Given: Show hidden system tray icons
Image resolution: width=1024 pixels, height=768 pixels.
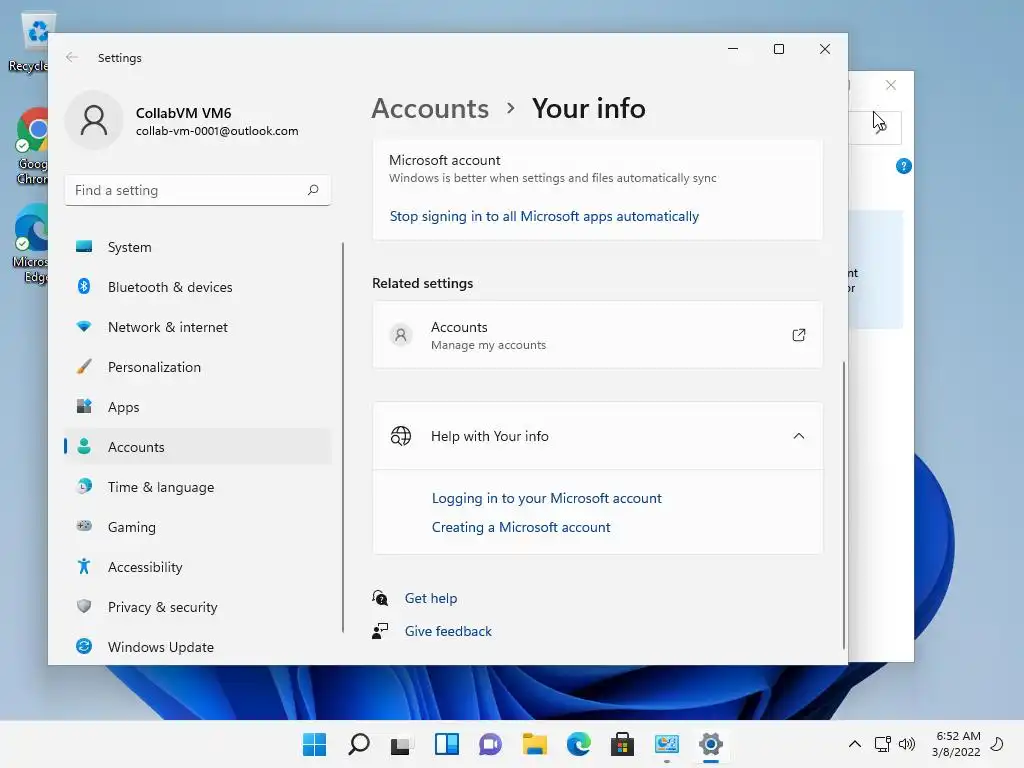Looking at the screenshot, I should [x=854, y=744].
